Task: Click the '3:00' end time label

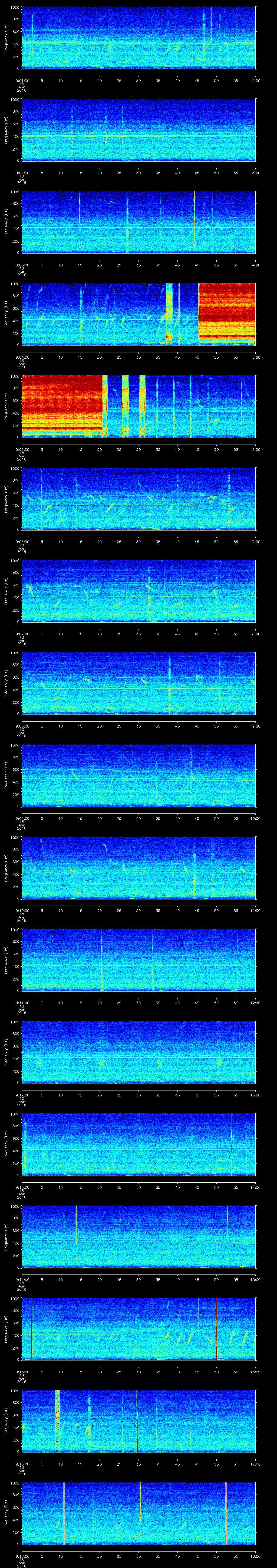Action: 256,173
